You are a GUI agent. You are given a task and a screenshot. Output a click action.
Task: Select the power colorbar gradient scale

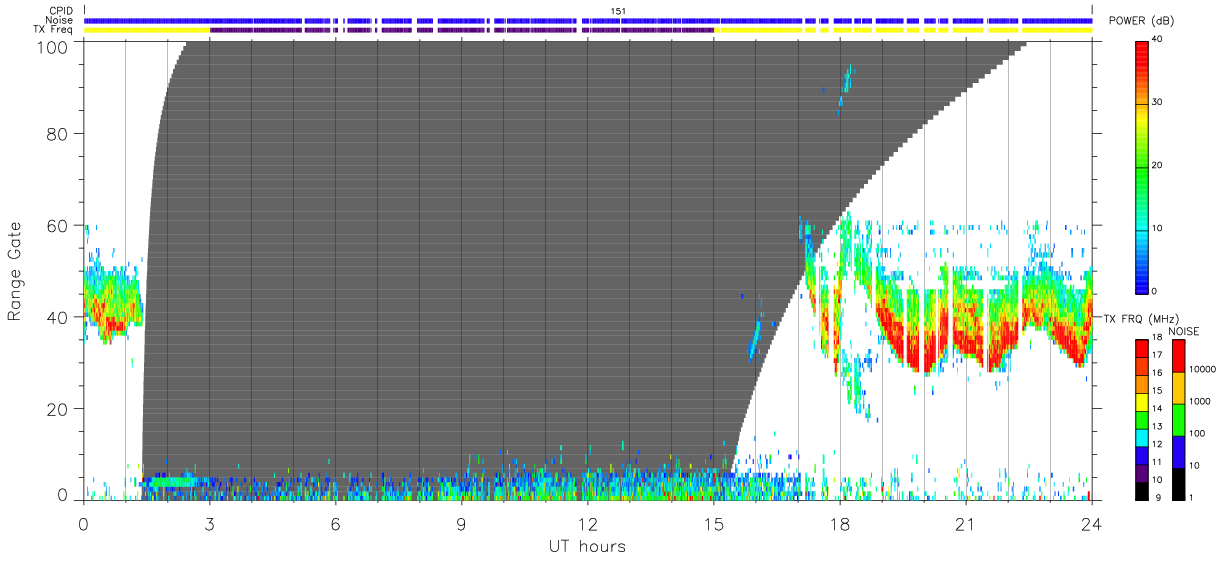click(x=1143, y=166)
